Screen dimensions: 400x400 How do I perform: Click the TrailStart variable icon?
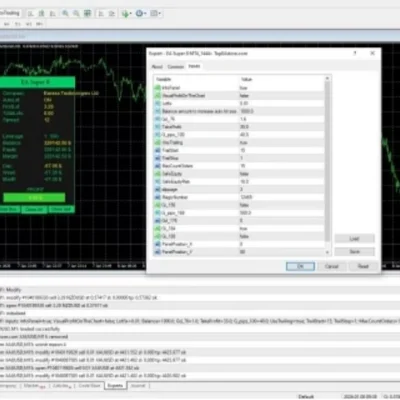pos(158,150)
